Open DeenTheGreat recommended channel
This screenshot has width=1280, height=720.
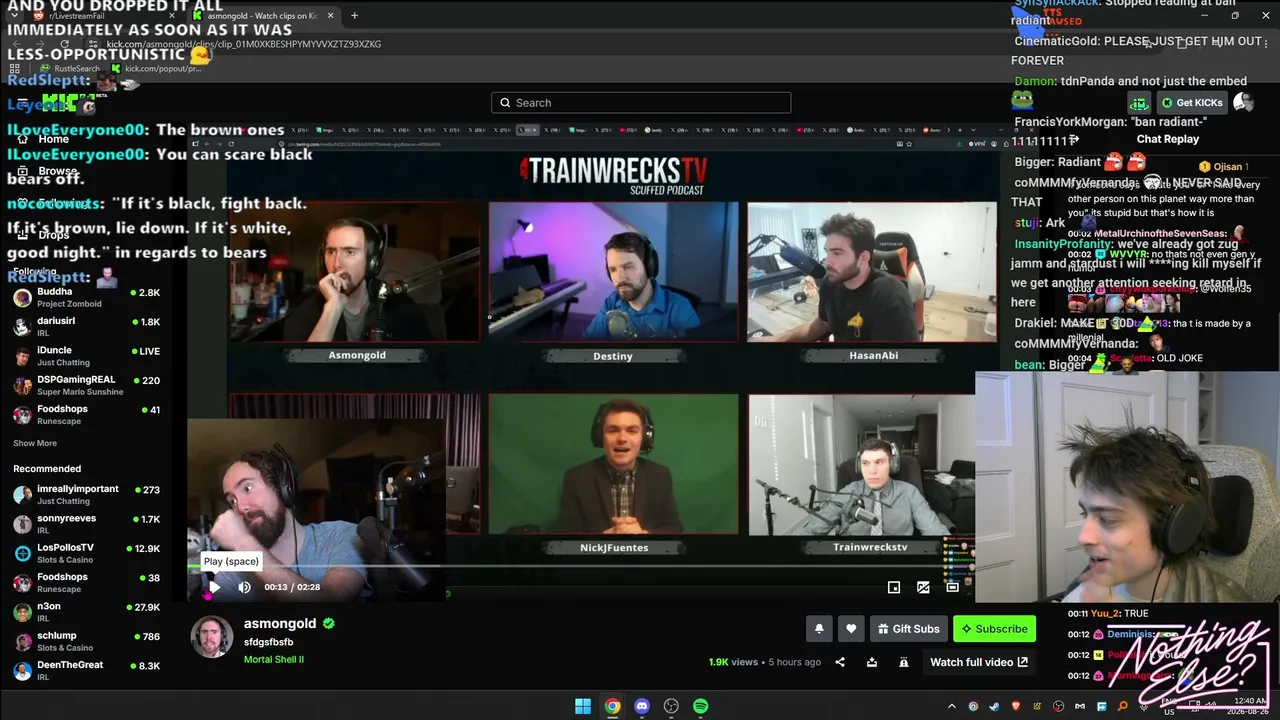[86, 671]
